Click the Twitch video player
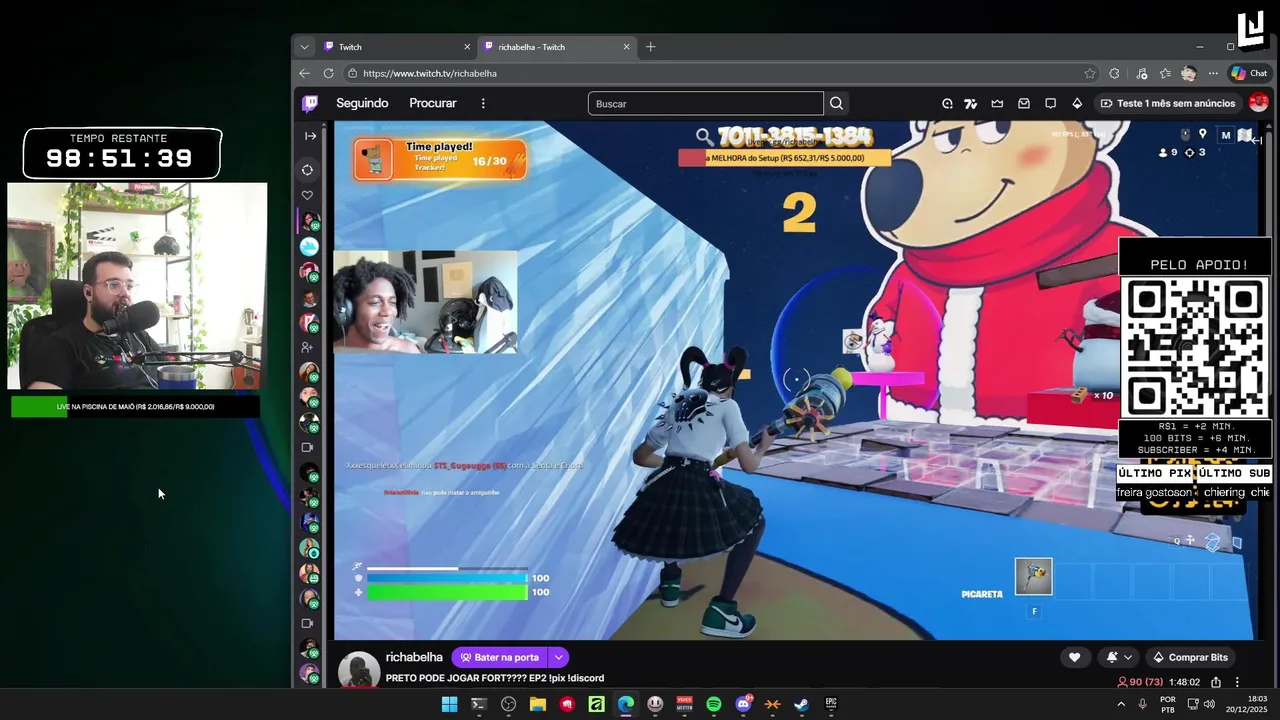This screenshot has width=1280, height=720. click(x=795, y=380)
